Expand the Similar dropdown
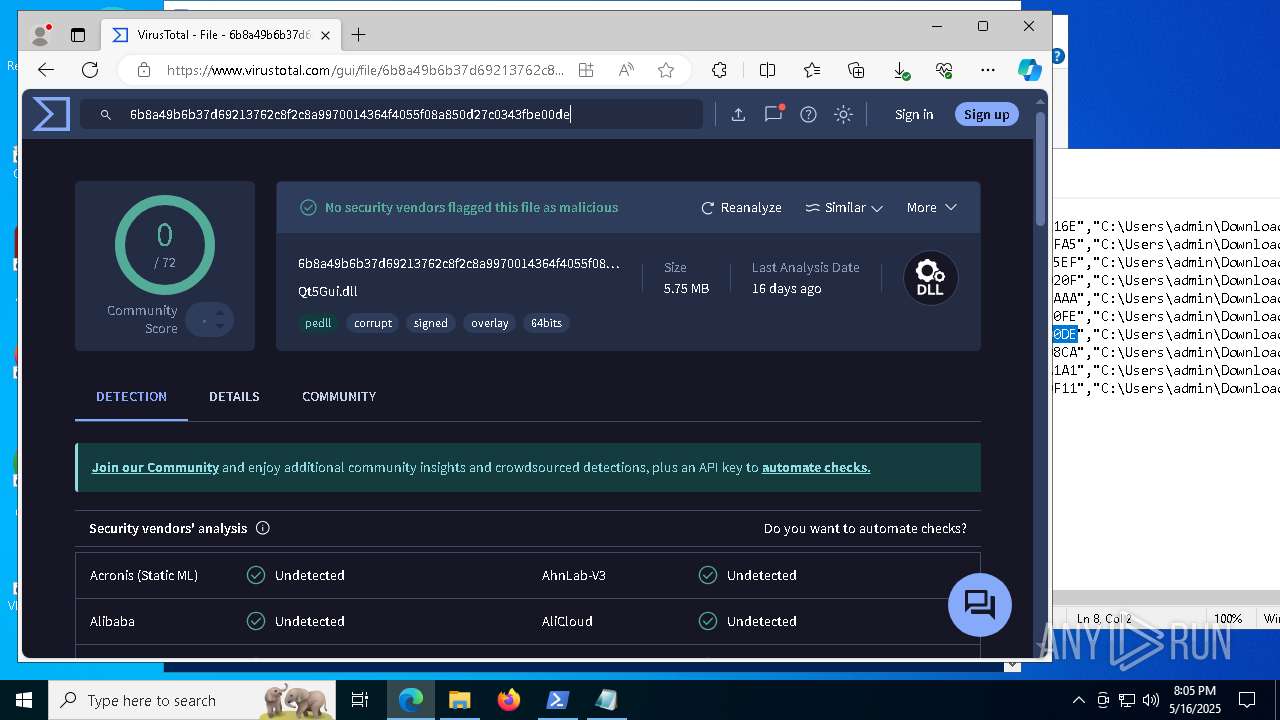Image resolution: width=1280 pixels, height=720 pixels. [x=844, y=208]
